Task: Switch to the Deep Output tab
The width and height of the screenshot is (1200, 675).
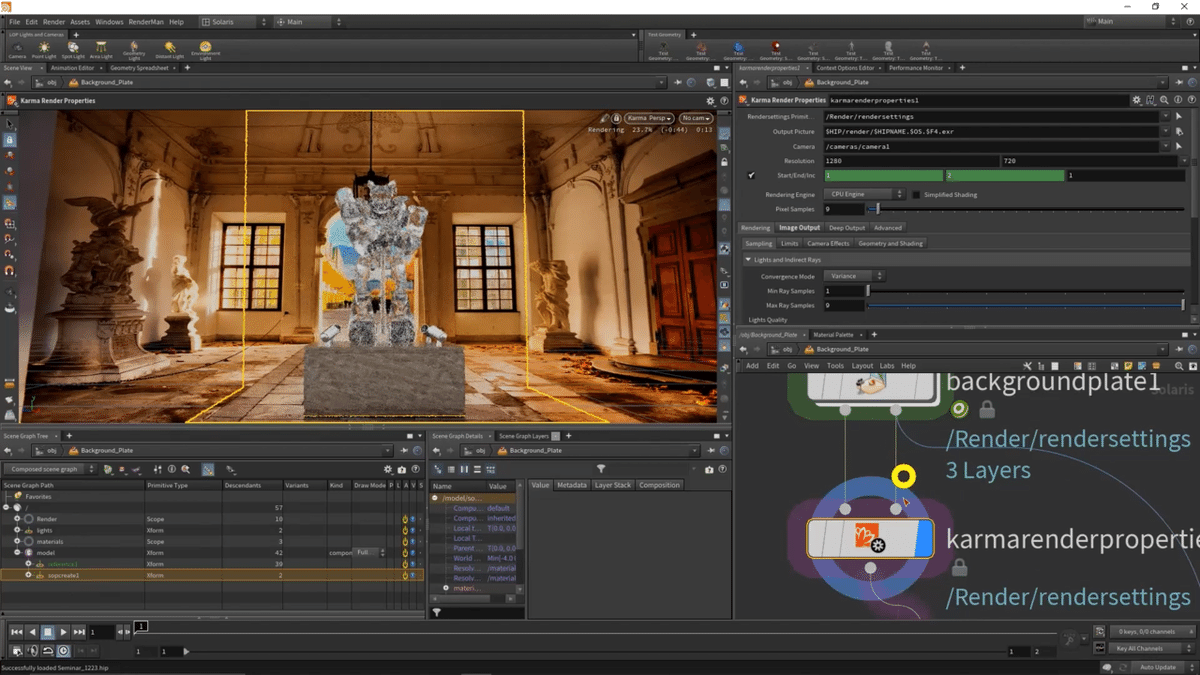Action: pyautogui.click(x=846, y=228)
